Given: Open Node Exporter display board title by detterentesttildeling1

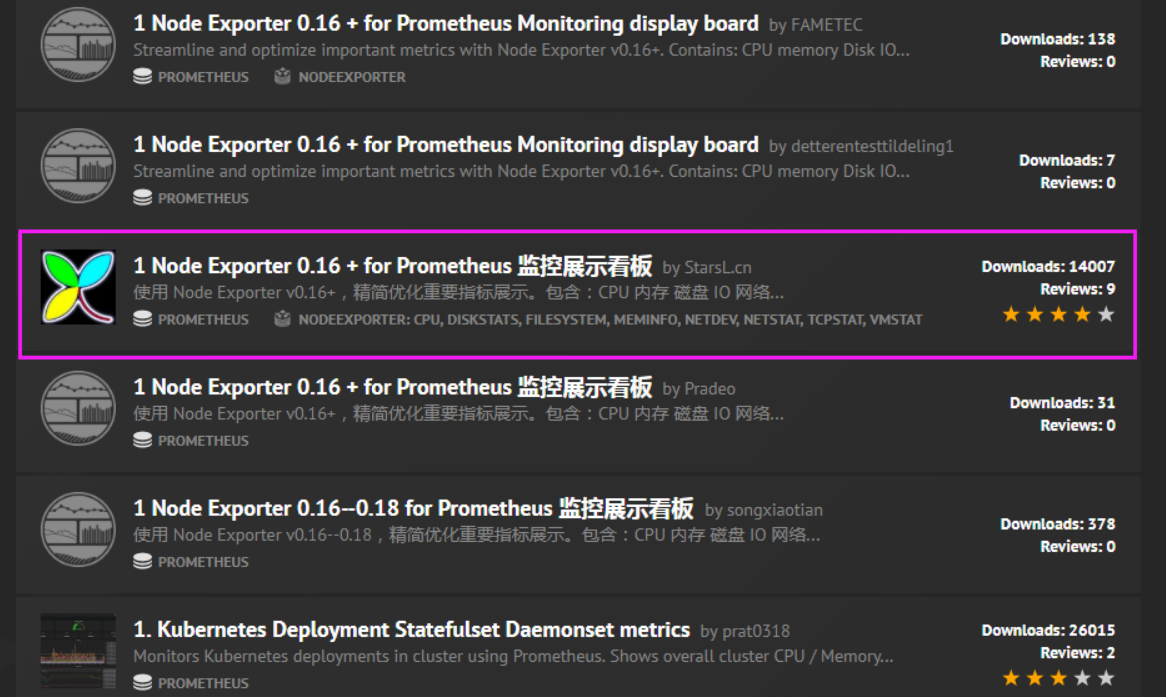Looking at the screenshot, I should (x=446, y=145).
